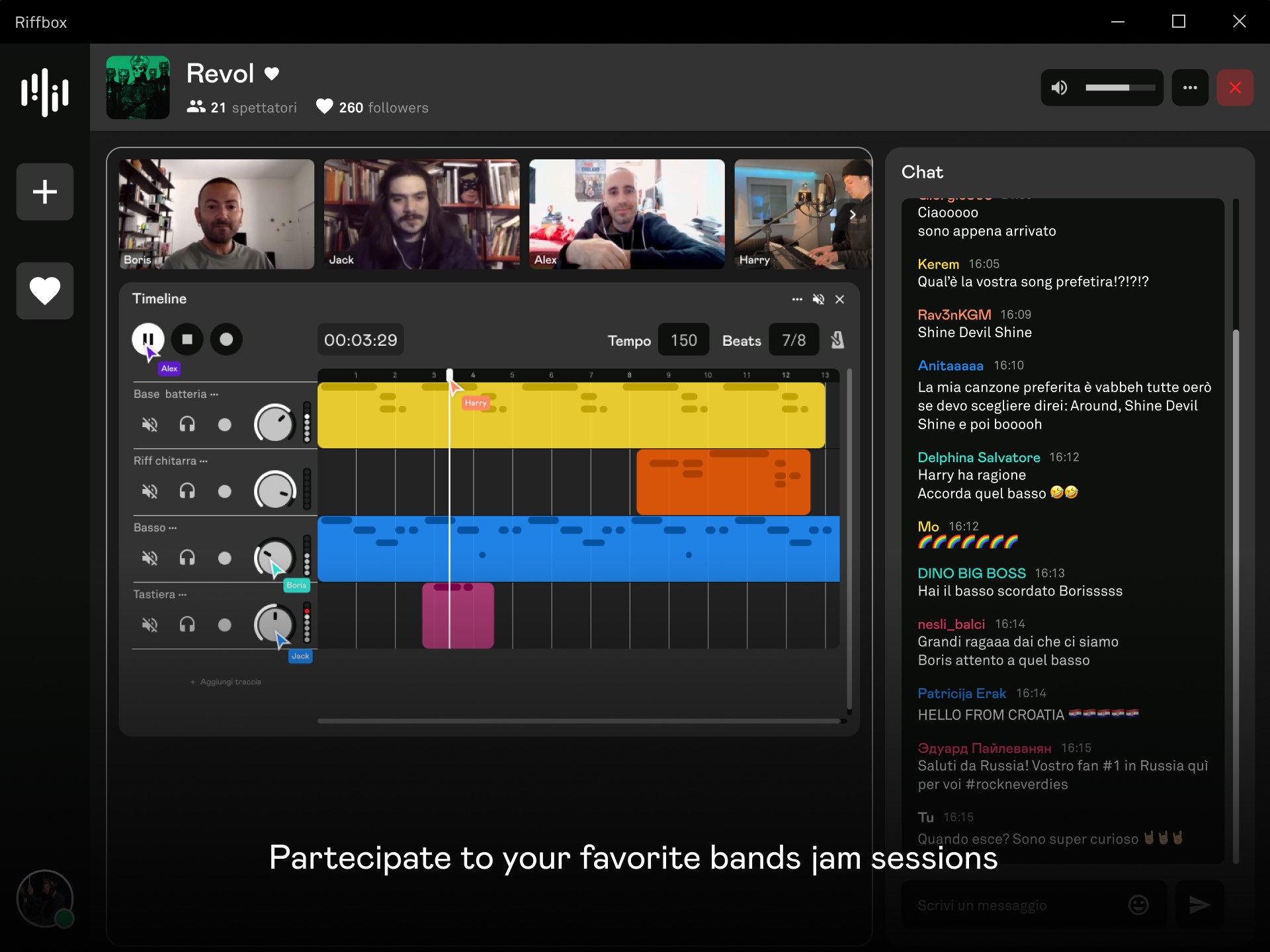Open session more options menu in header
Screen dimensions: 1270x952
(1190, 87)
